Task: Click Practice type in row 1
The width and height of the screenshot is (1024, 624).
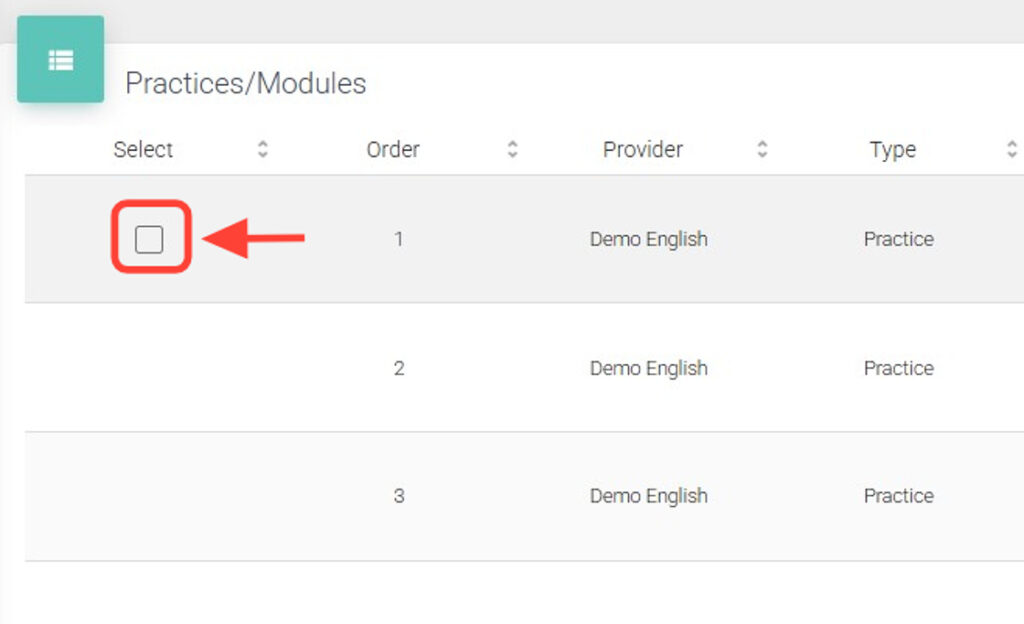Action: (x=898, y=239)
